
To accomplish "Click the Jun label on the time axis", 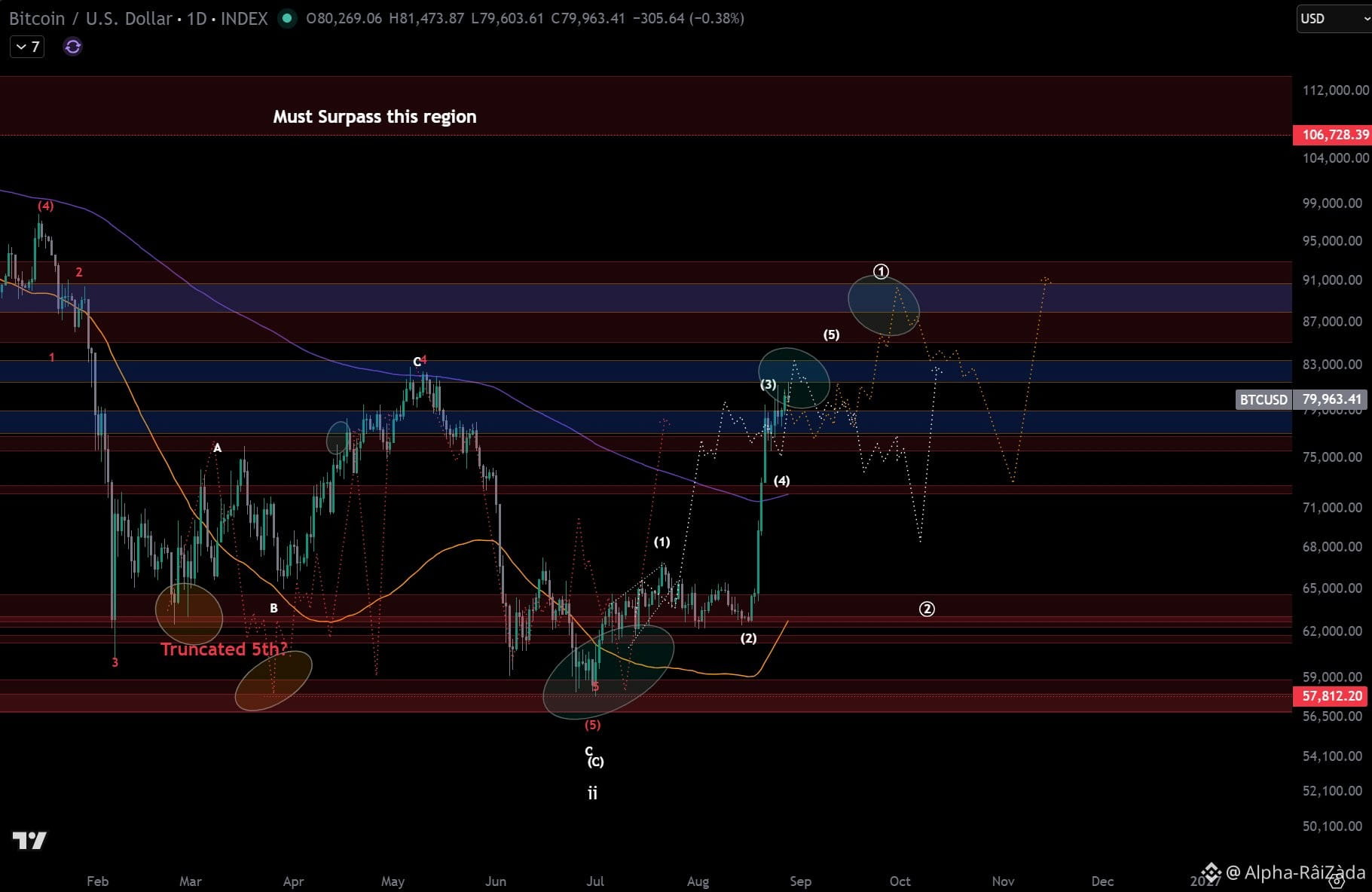I will pos(496,881).
